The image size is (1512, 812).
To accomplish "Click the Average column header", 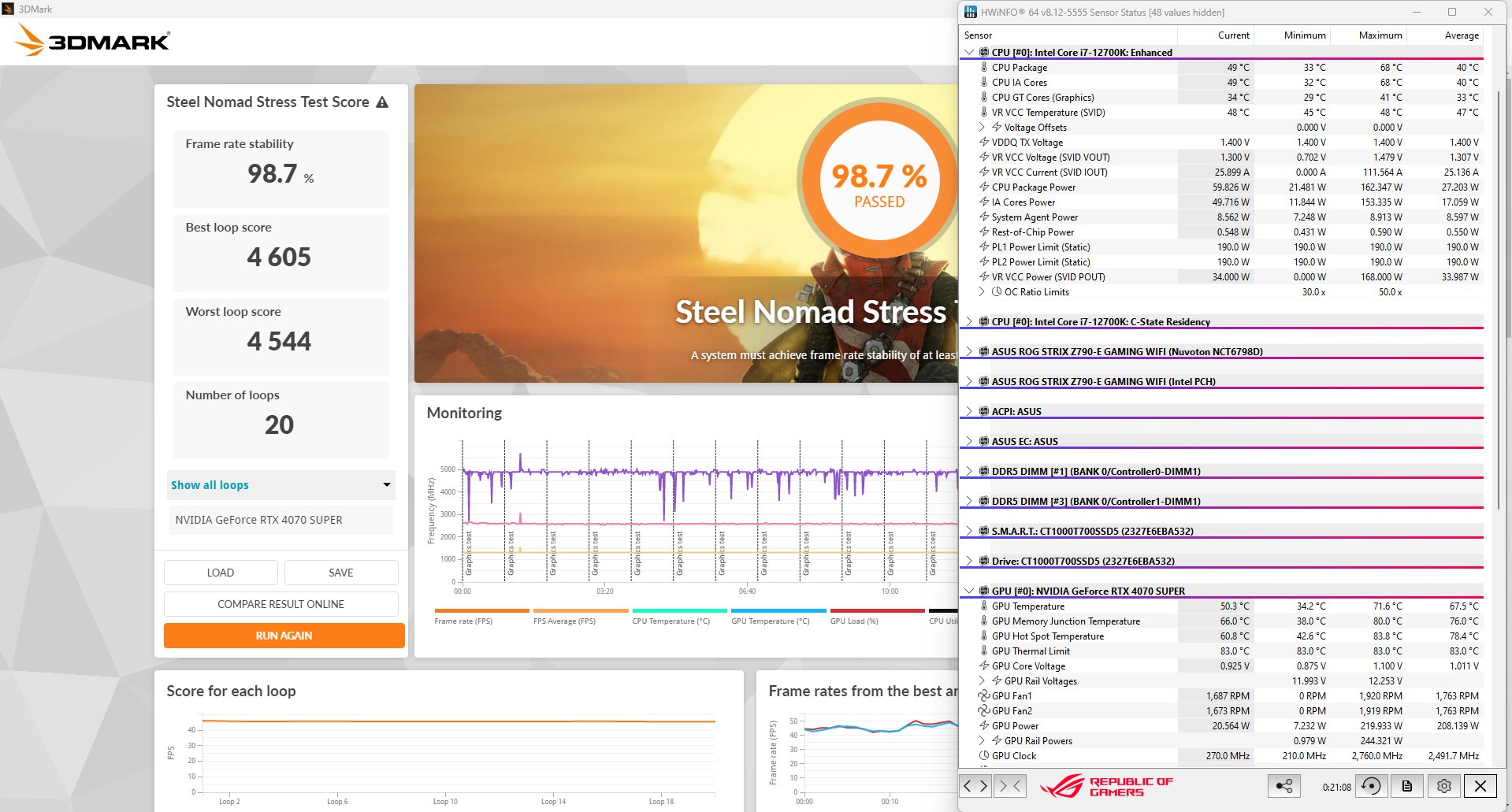I will [x=1445, y=35].
